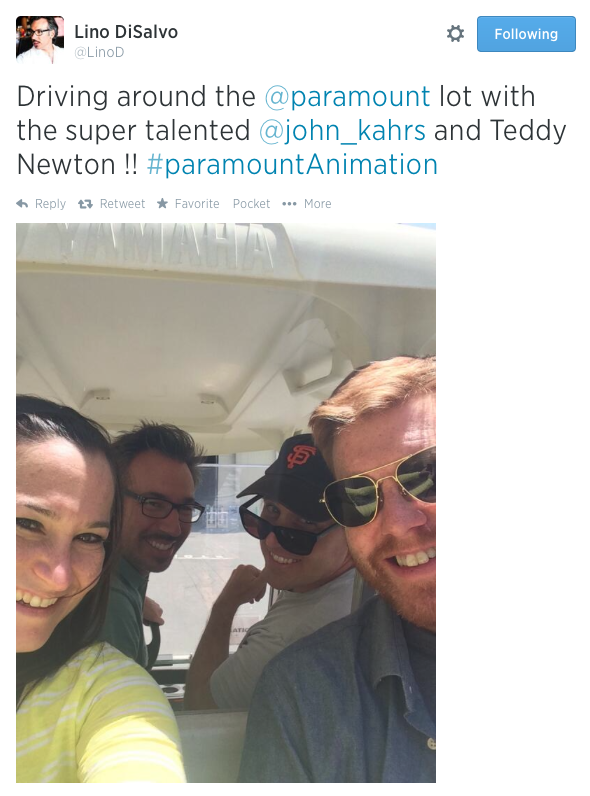Click the Lino DiSalvo display name
This screenshot has height=796, width=590.
(x=126, y=32)
